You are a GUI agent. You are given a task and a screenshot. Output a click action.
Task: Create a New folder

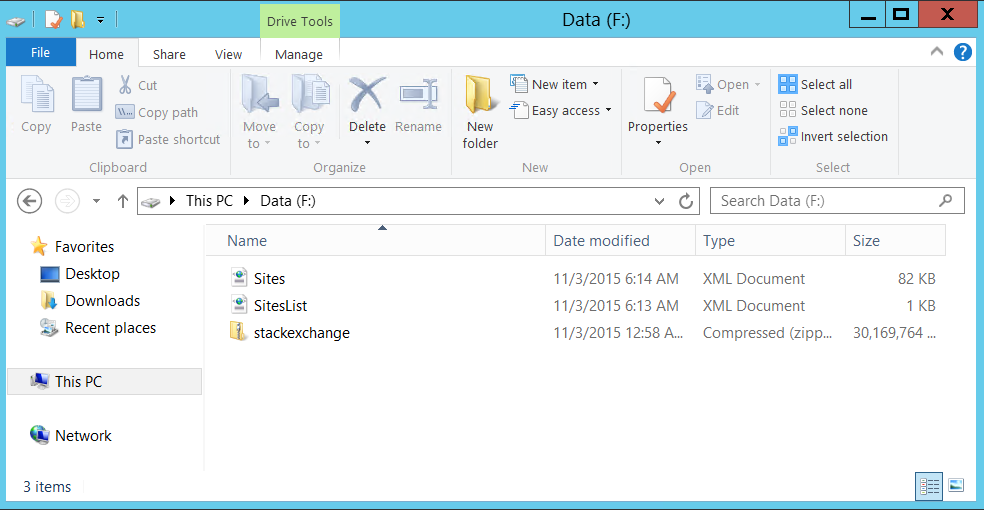pyautogui.click(x=480, y=113)
